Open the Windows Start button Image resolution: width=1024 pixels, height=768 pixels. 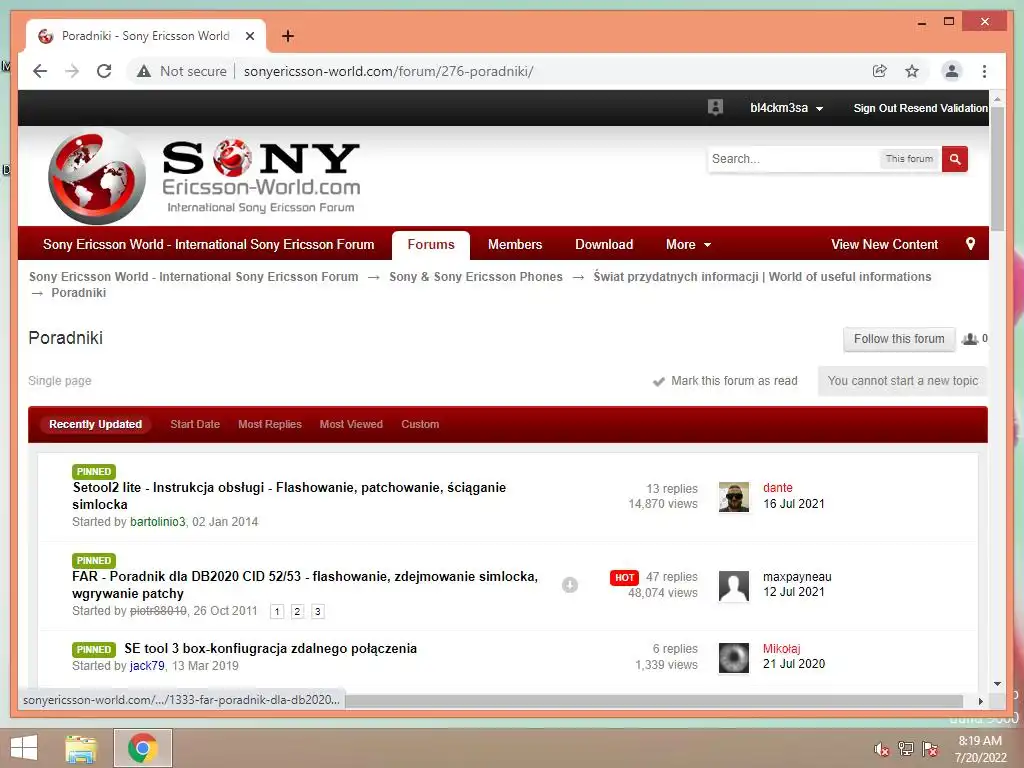24,748
